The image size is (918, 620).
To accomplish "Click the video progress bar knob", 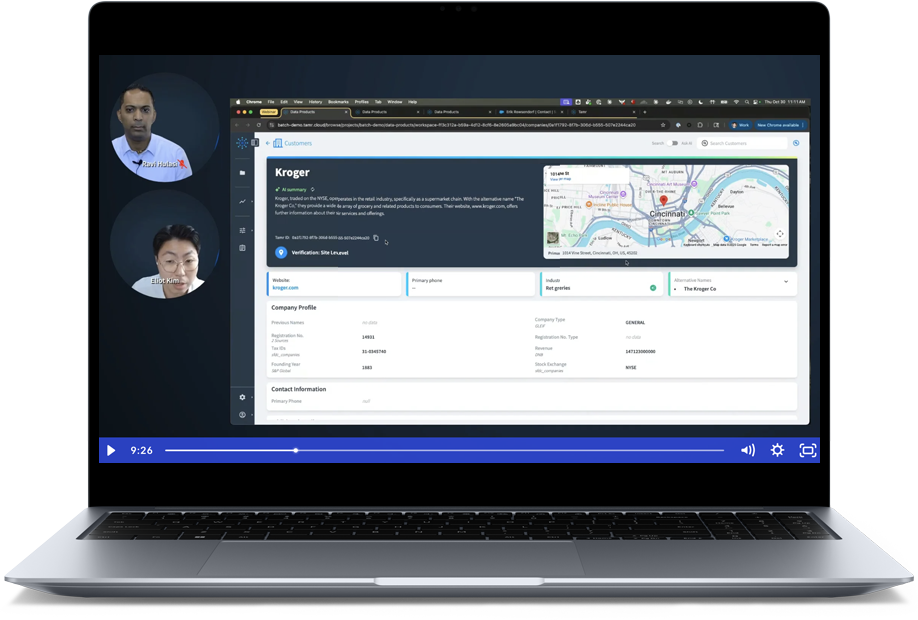I will coord(296,450).
